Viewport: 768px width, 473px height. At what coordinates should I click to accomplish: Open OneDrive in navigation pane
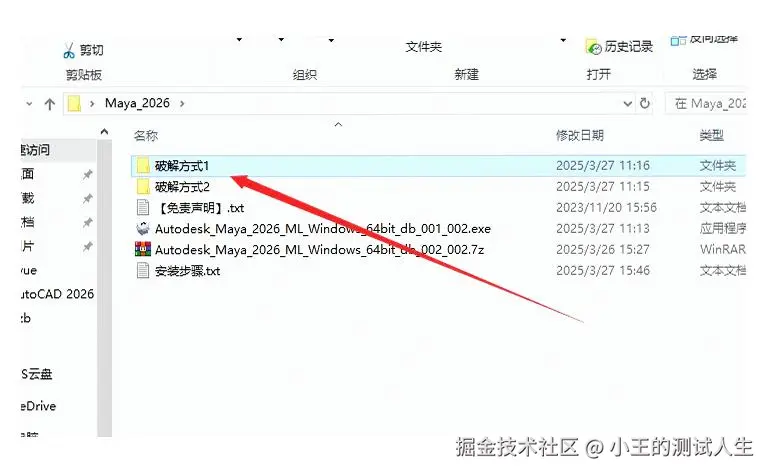click(39, 406)
